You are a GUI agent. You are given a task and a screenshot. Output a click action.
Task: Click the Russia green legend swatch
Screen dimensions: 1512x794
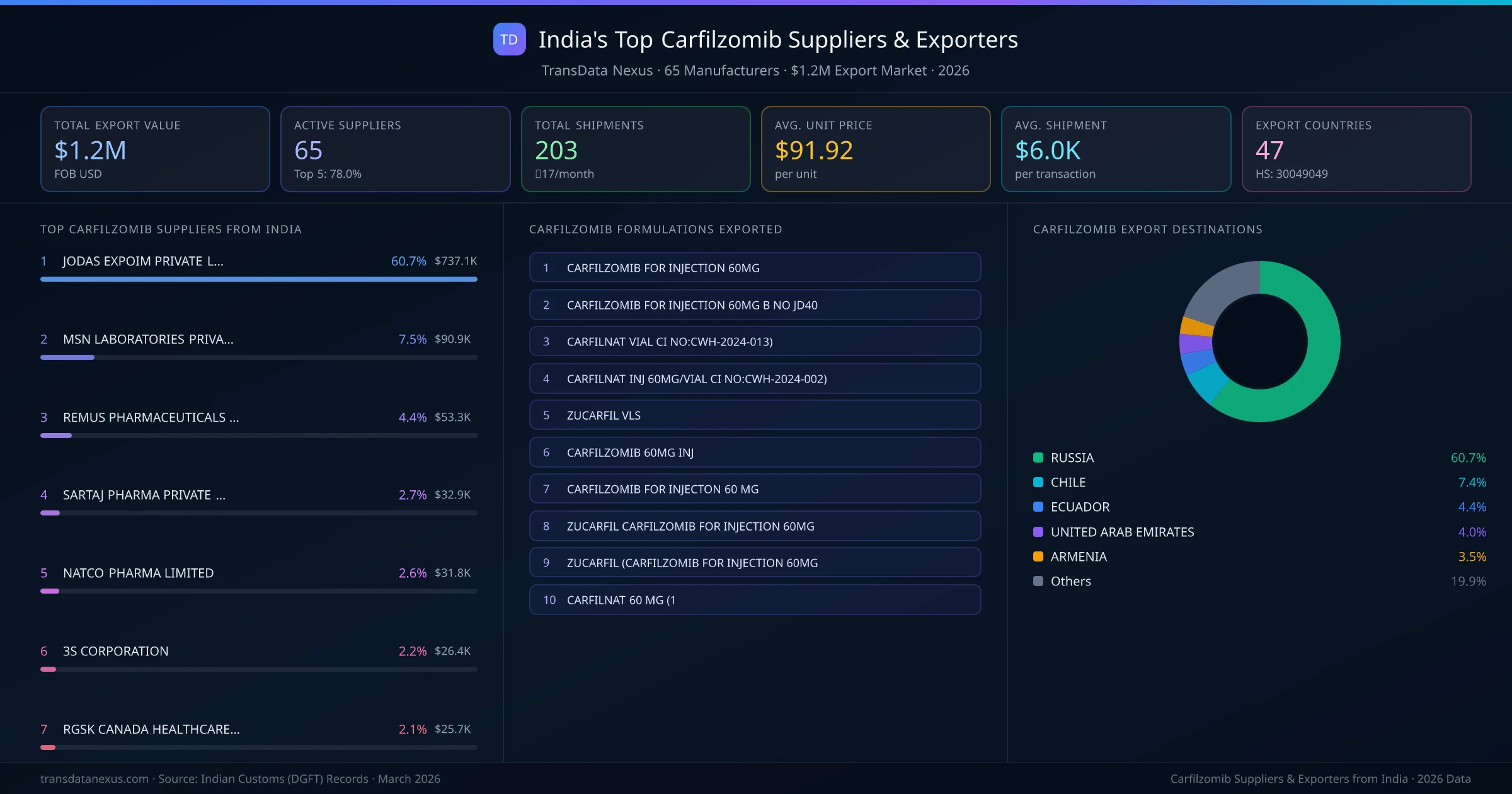click(1038, 457)
